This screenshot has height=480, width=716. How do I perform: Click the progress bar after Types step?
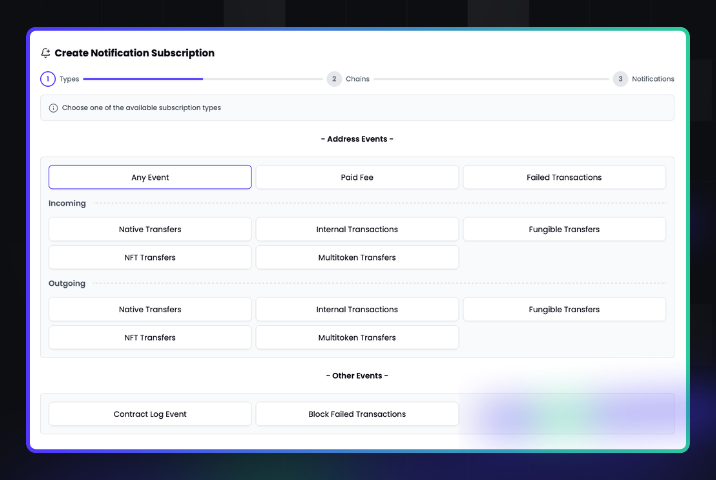[x=203, y=79]
